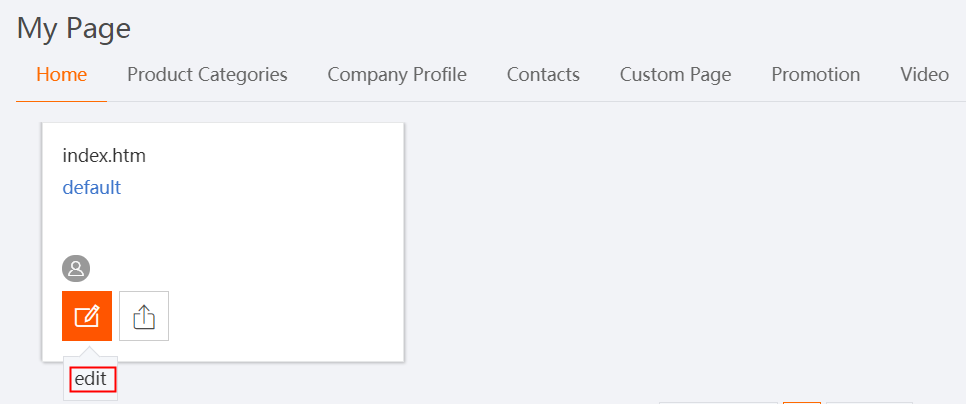Open the Promotion tab
966x404 pixels.
coord(816,75)
